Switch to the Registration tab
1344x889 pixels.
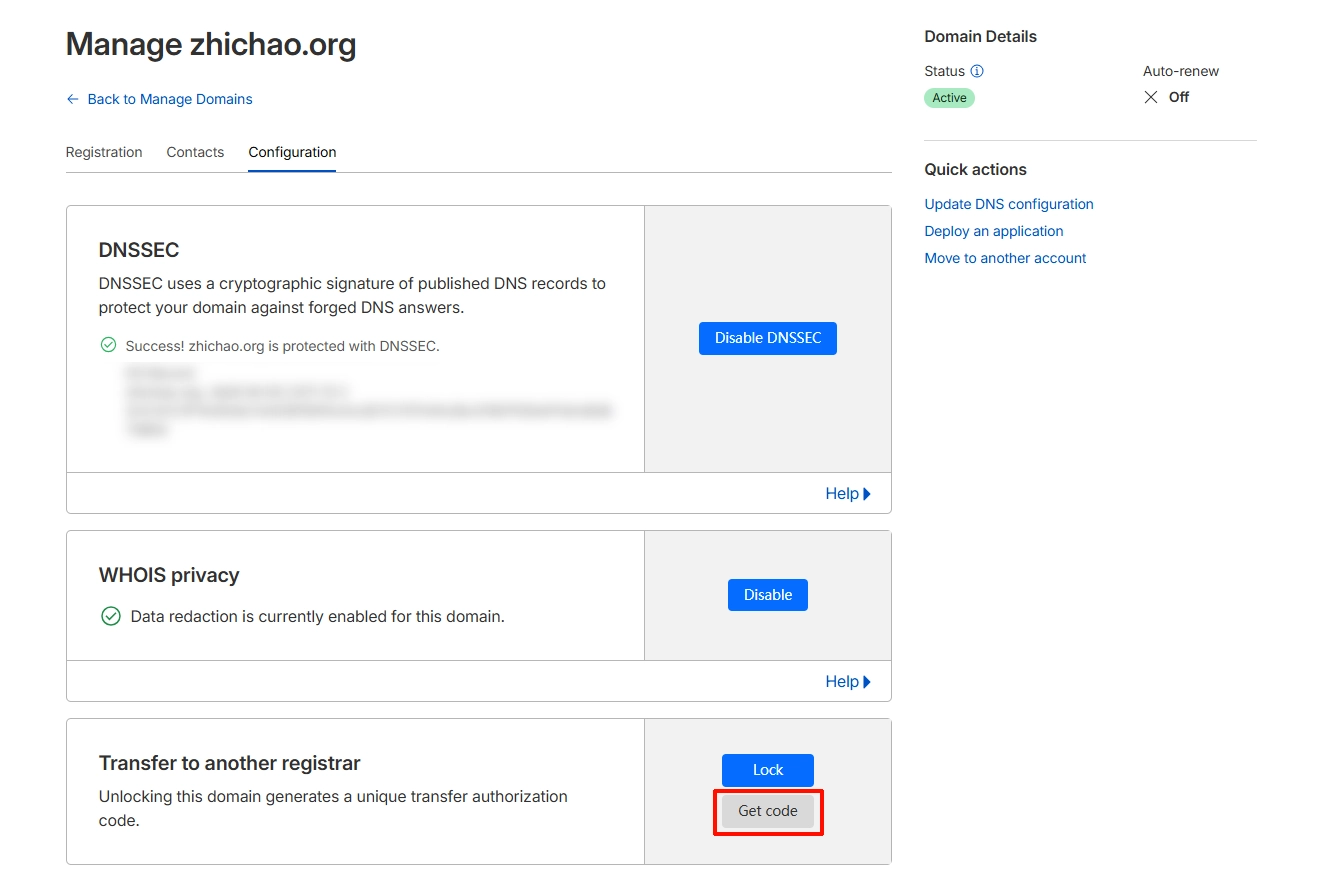pyautogui.click(x=104, y=152)
